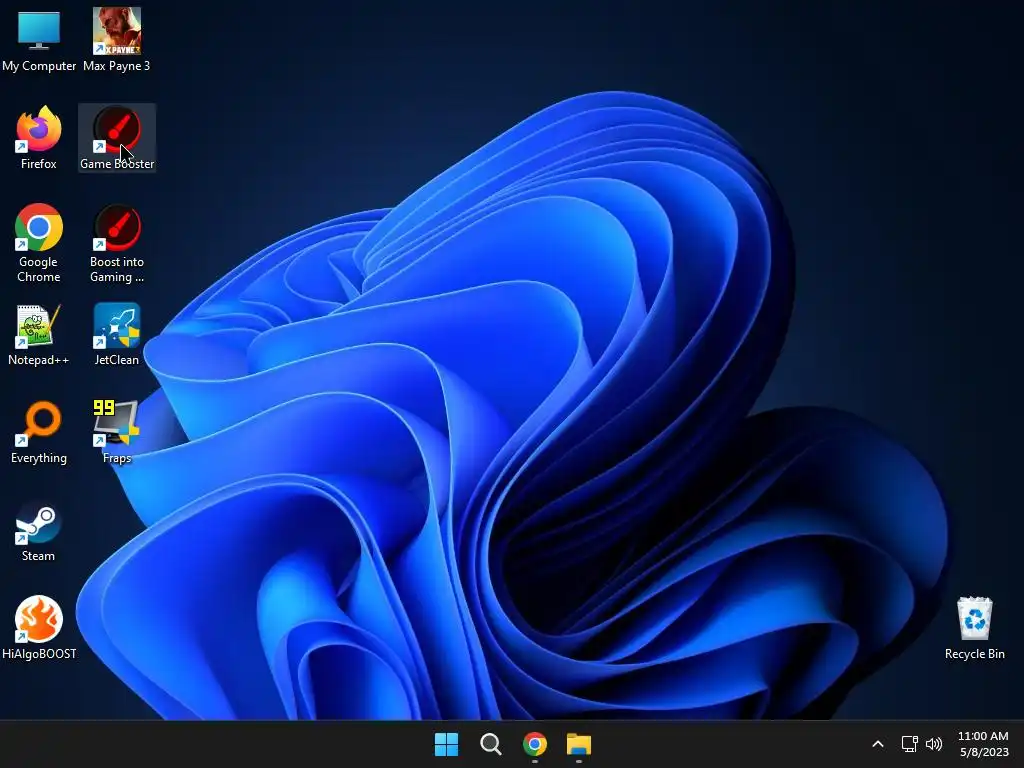Select the Notepad++ desktop shortcut
Image resolution: width=1024 pixels, height=768 pixels.
[x=39, y=334]
